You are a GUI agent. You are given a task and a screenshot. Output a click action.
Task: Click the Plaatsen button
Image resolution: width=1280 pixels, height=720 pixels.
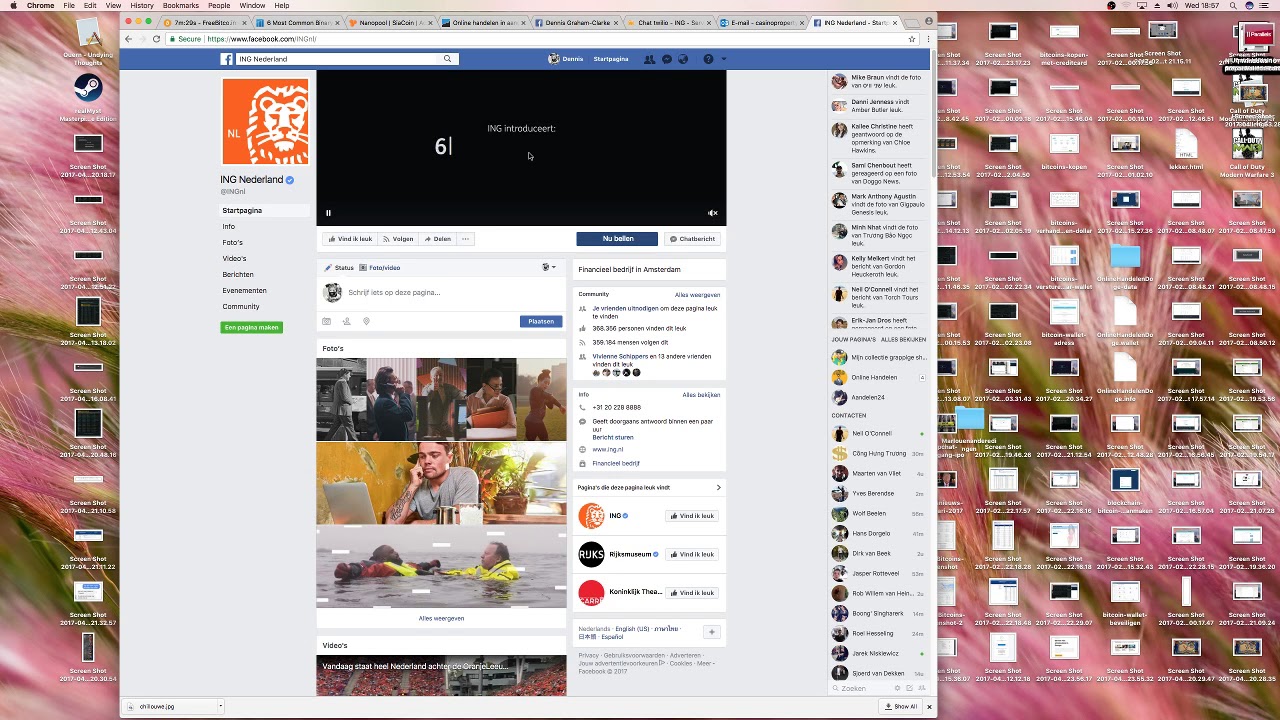[x=541, y=321]
